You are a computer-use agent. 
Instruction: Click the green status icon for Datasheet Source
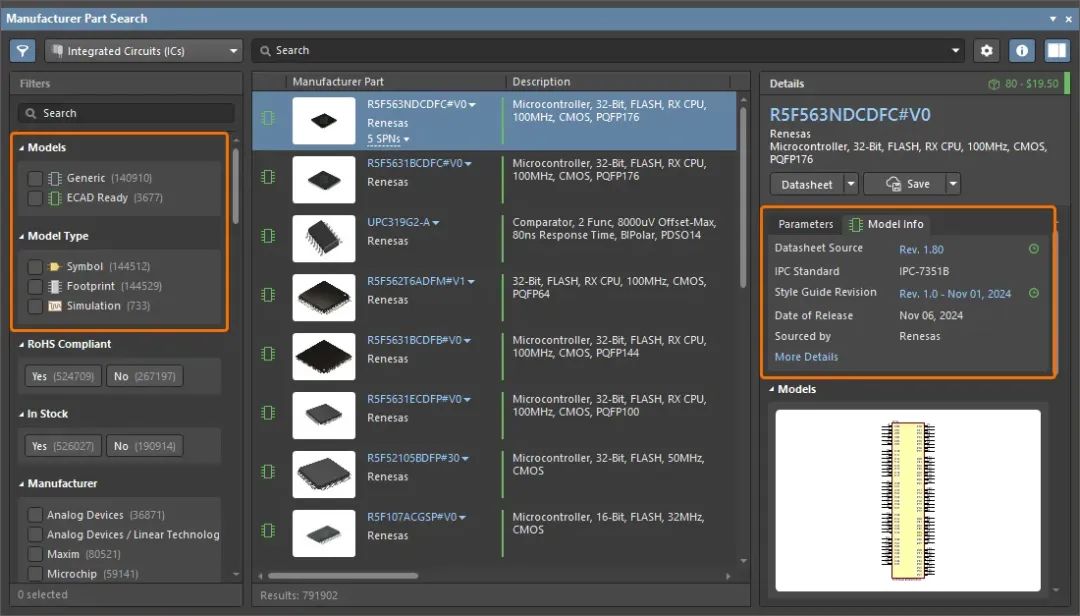pyautogui.click(x=1034, y=249)
